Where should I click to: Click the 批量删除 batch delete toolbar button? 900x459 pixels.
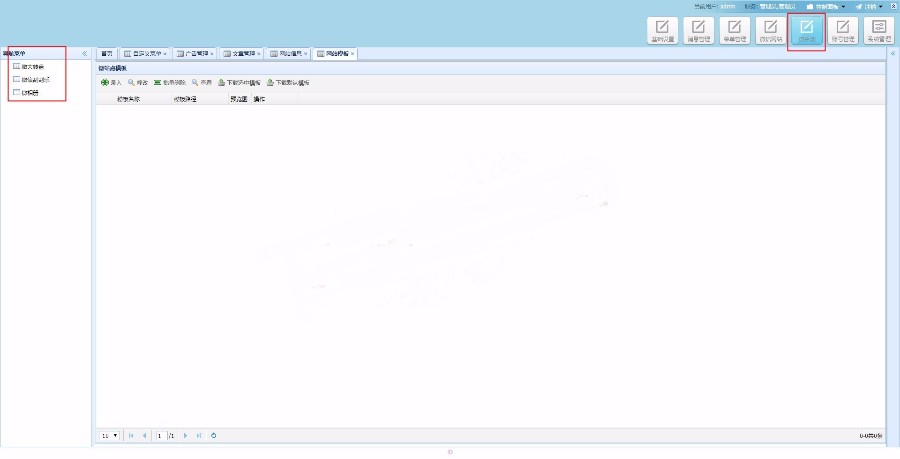170,83
